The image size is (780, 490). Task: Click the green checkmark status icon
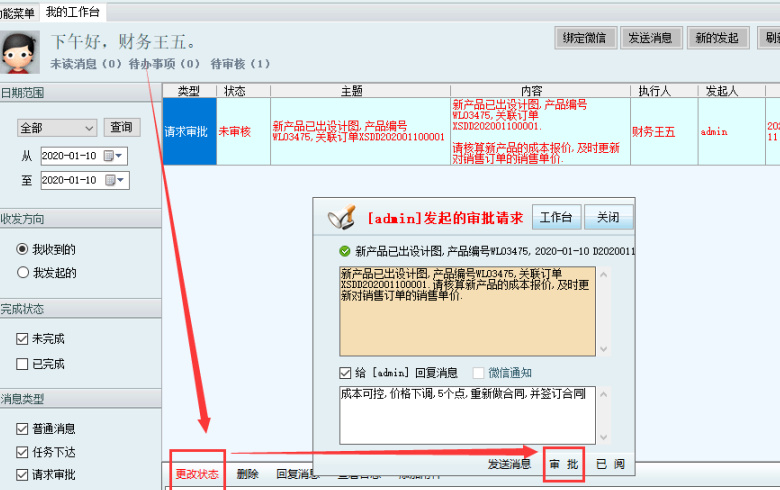345,251
